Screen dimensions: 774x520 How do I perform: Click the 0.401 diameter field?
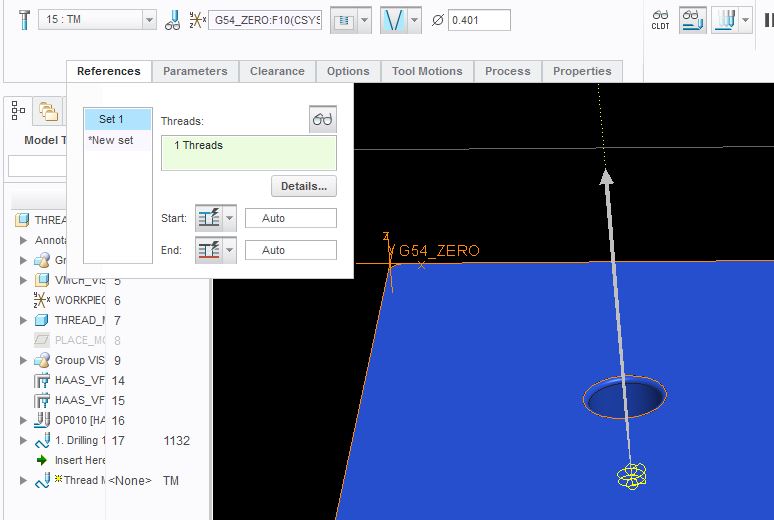(479, 20)
